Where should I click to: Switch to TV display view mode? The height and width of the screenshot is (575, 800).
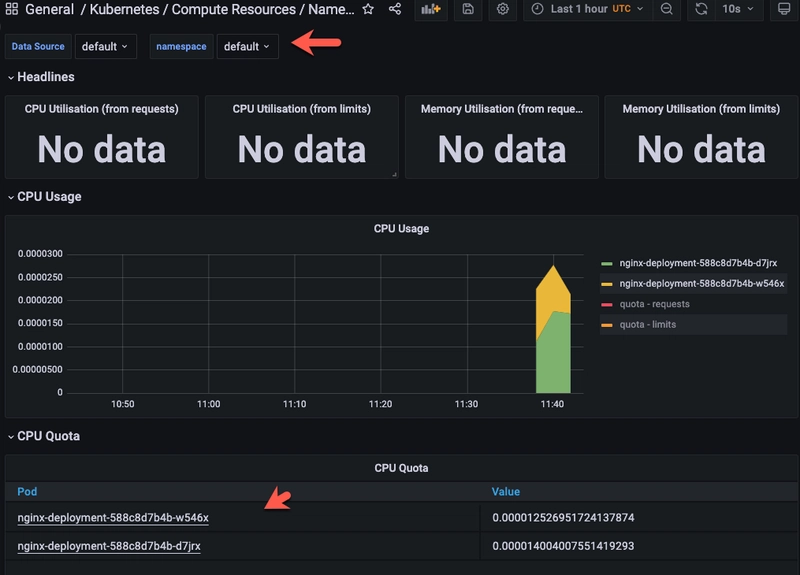[x=785, y=9]
